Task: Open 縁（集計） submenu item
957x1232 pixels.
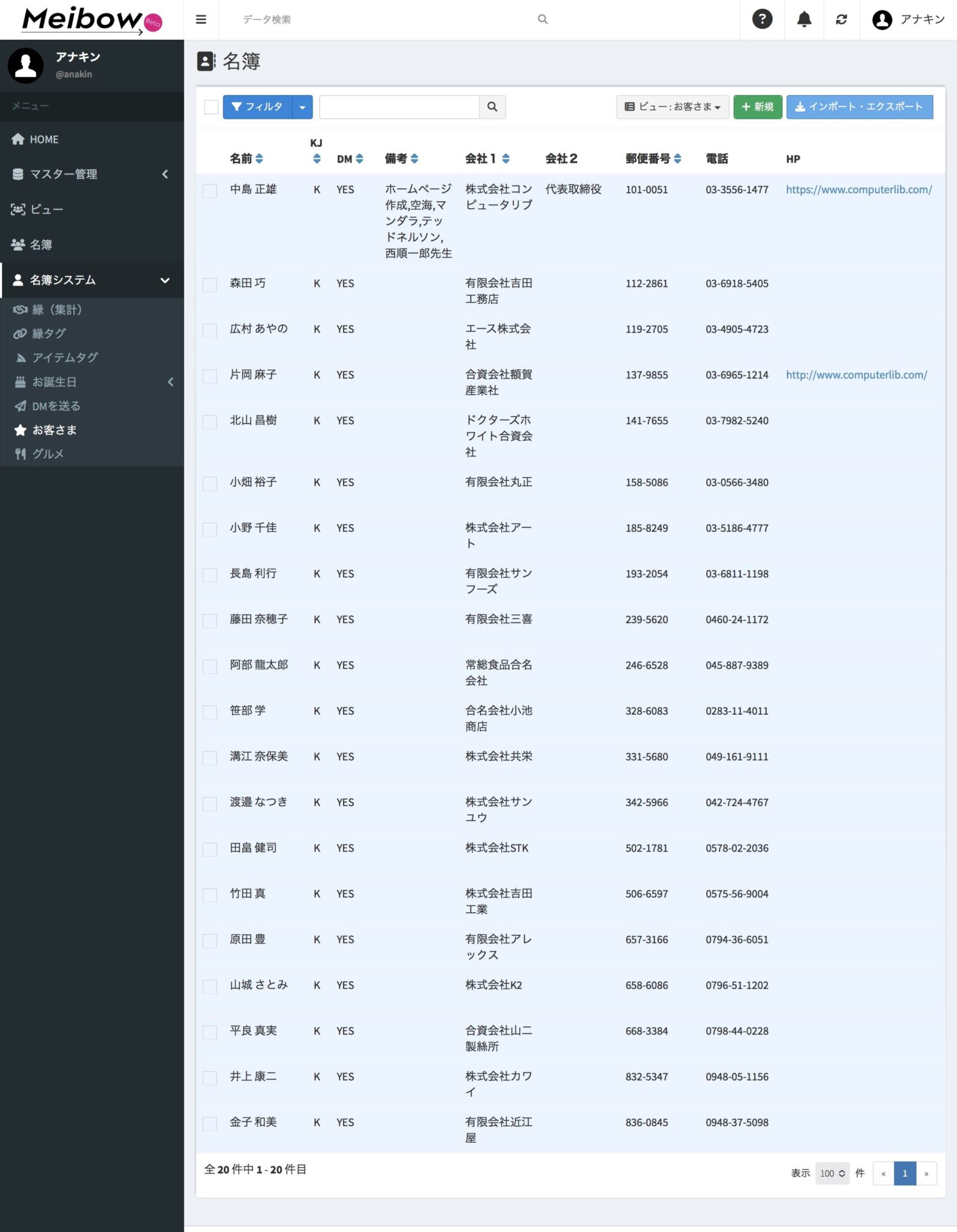Action: [x=92, y=310]
